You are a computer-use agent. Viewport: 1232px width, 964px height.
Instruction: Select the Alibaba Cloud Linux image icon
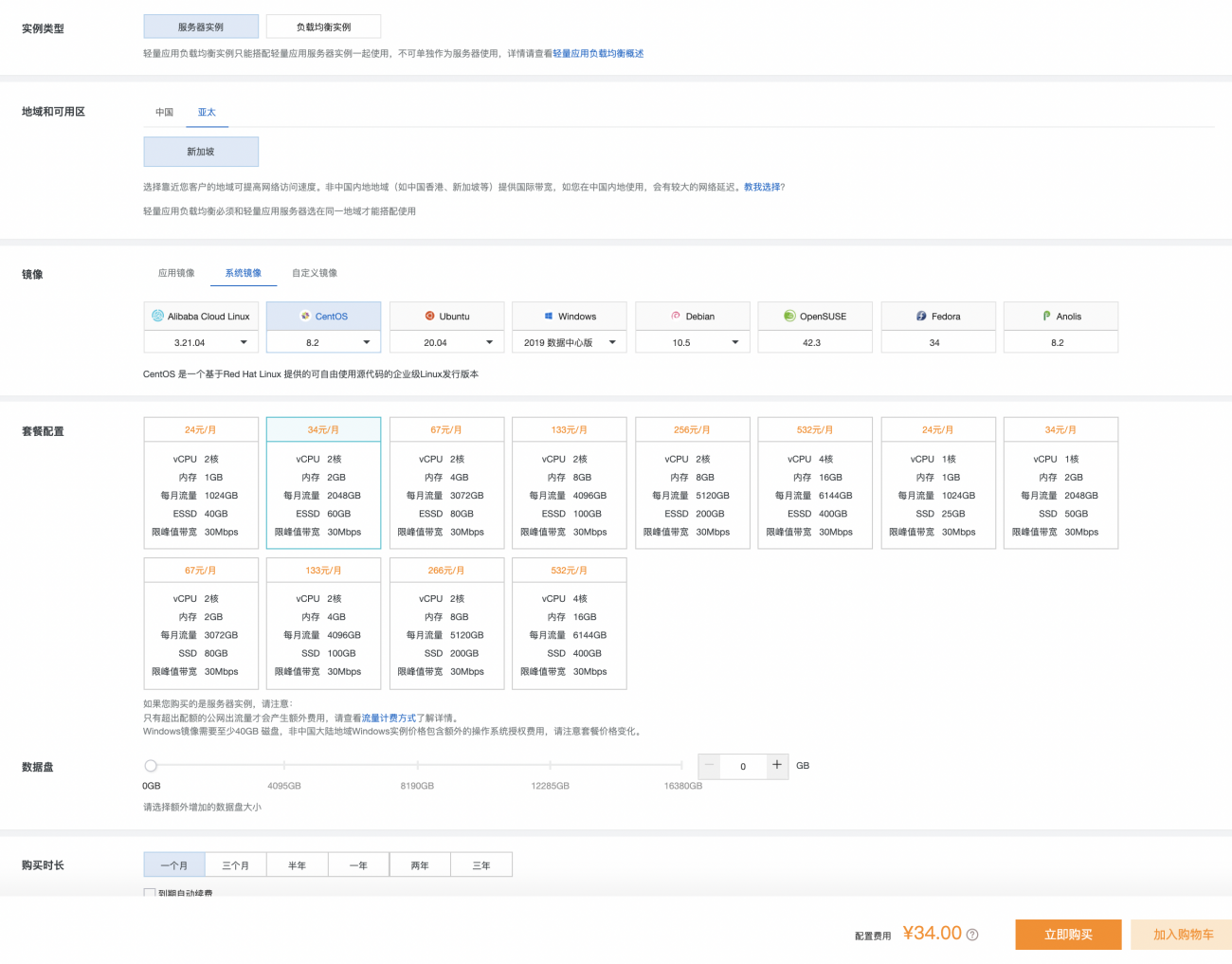(158, 316)
